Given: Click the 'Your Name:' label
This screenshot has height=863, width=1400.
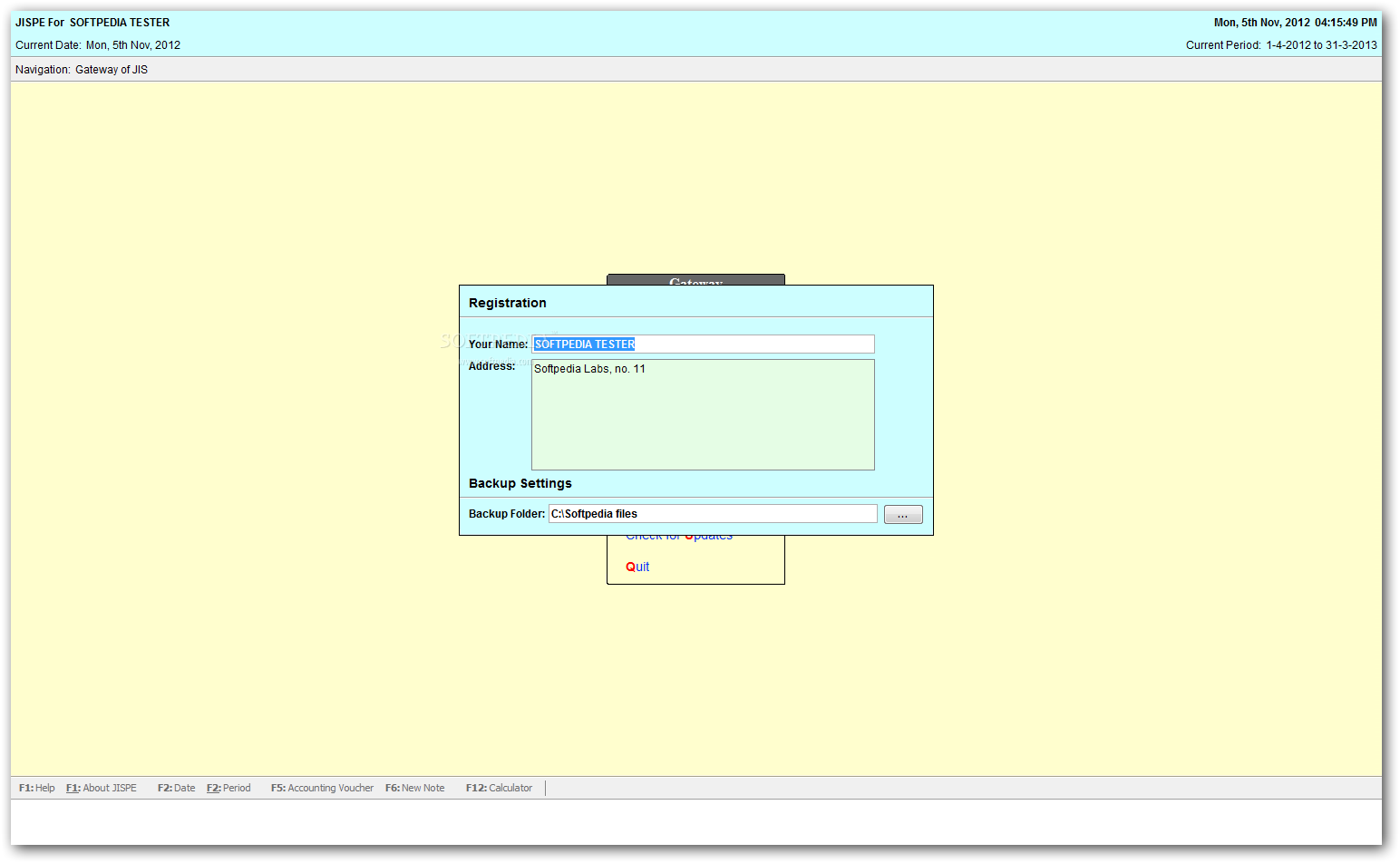Looking at the screenshot, I should click(498, 344).
